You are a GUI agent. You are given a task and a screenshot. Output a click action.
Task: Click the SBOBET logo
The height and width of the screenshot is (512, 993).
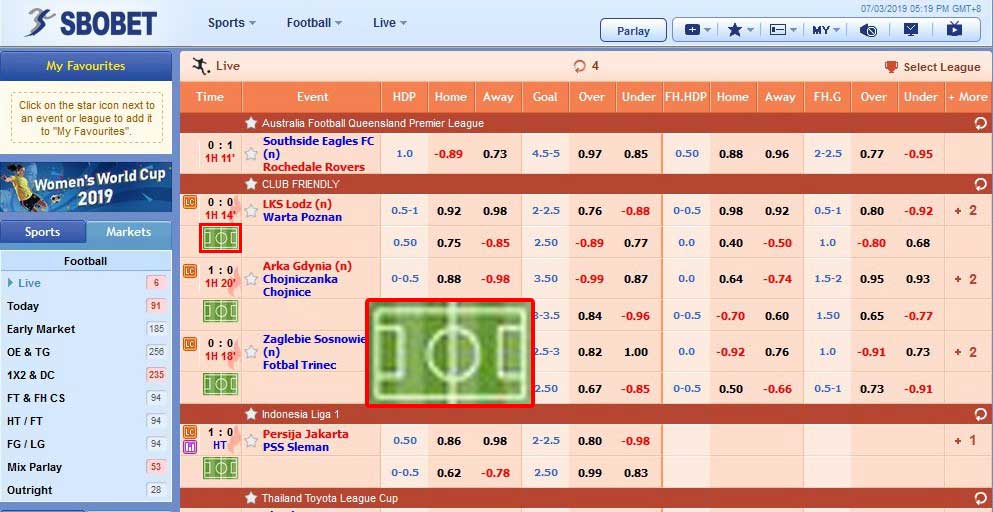click(x=91, y=22)
